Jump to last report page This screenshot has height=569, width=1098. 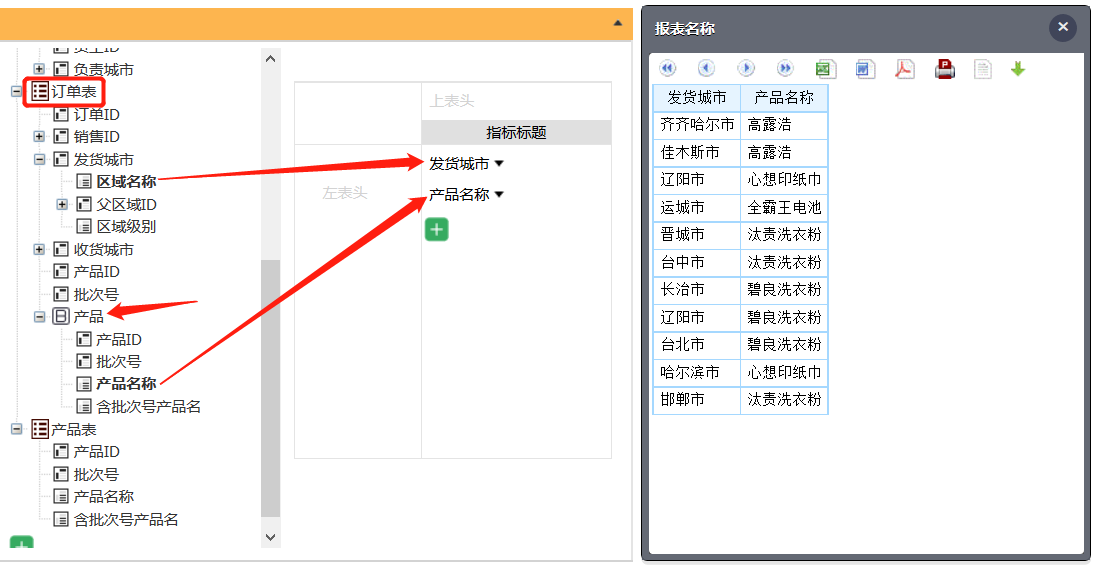pos(785,69)
